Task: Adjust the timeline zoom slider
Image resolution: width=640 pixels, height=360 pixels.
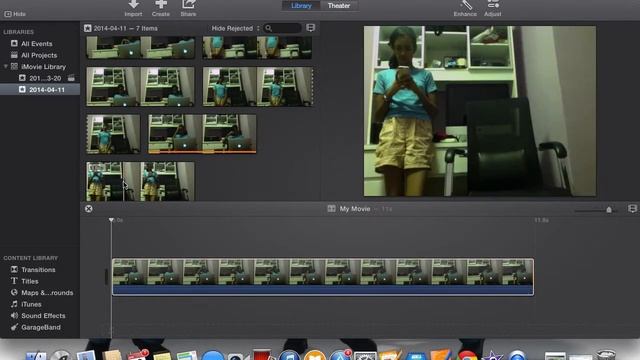Action: [609, 210]
